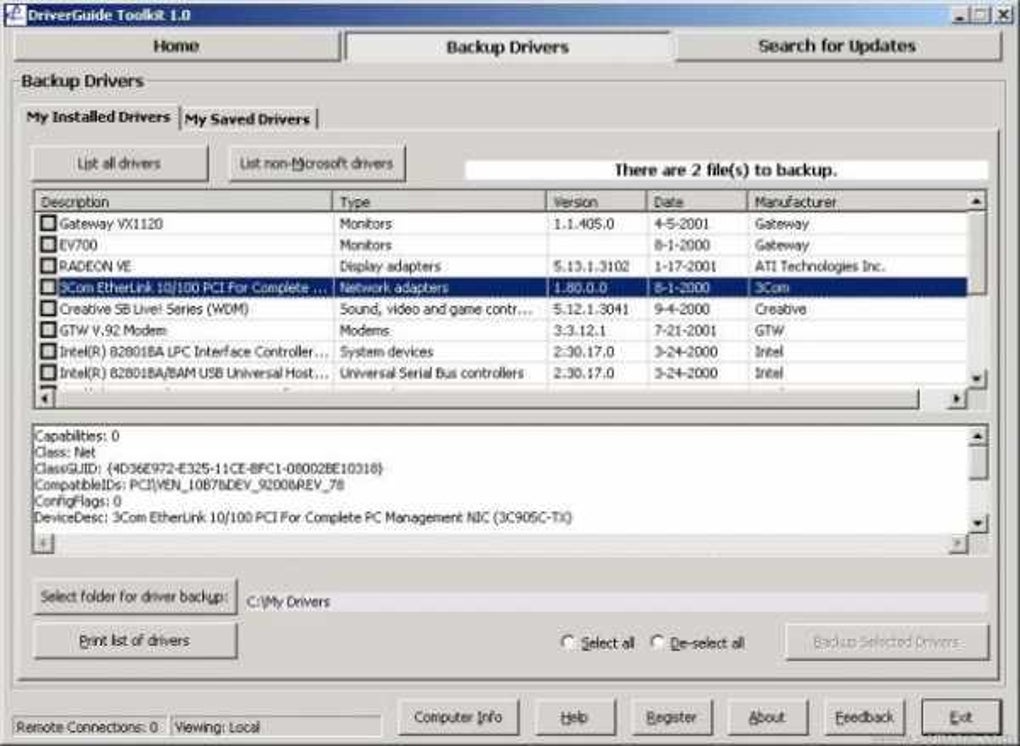
Task: Open the Home tab
Action: pyautogui.click(x=176, y=46)
